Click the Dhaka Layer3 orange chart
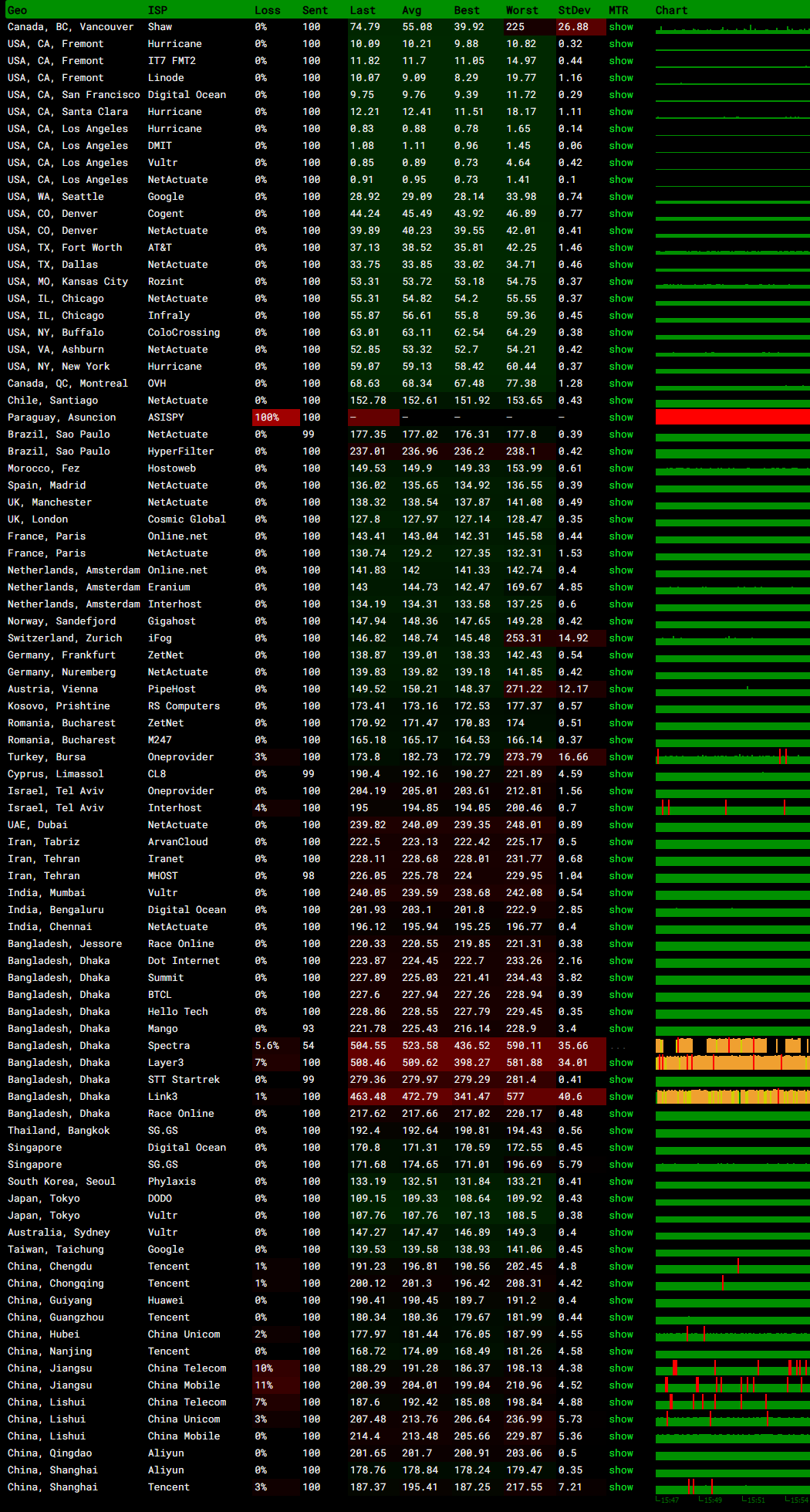This screenshot has width=810, height=1512. (732, 1063)
